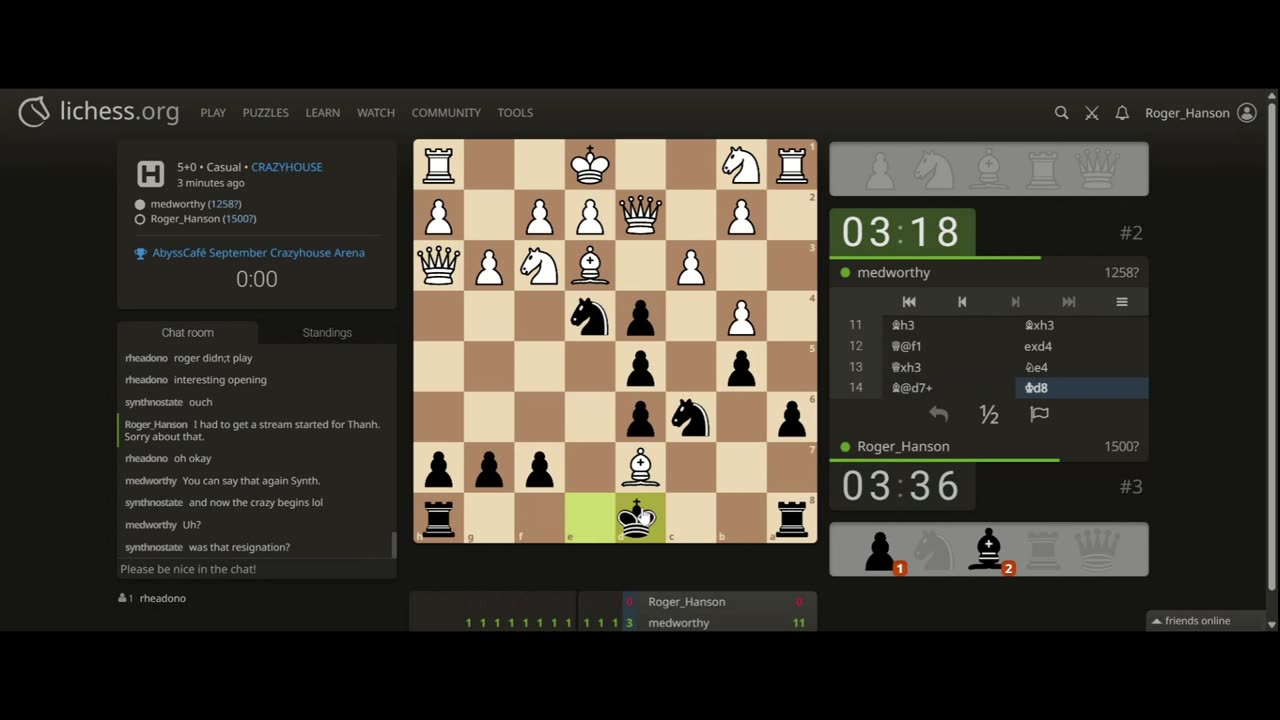This screenshot has height=720, width=1280.
Task: Select move 11 ♗h3 in move list
Action: pyautogui.click(x=948, y=325)
